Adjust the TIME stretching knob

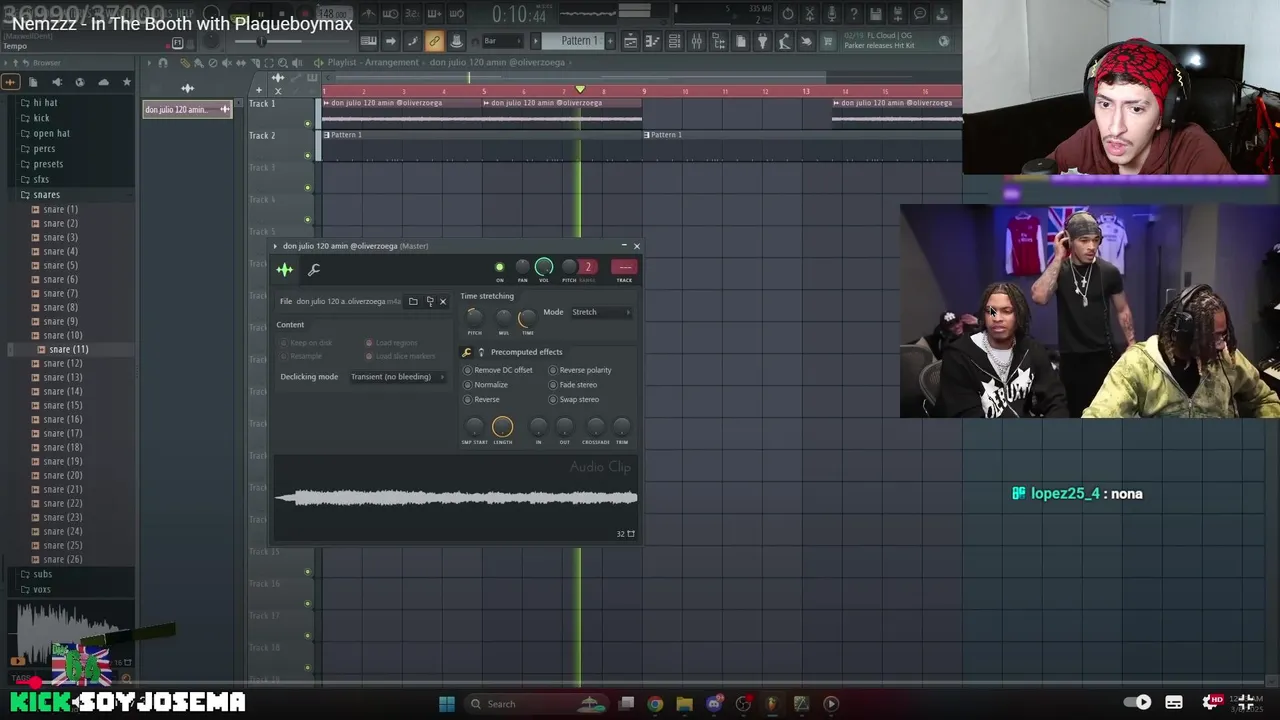(x=528, y=318)
